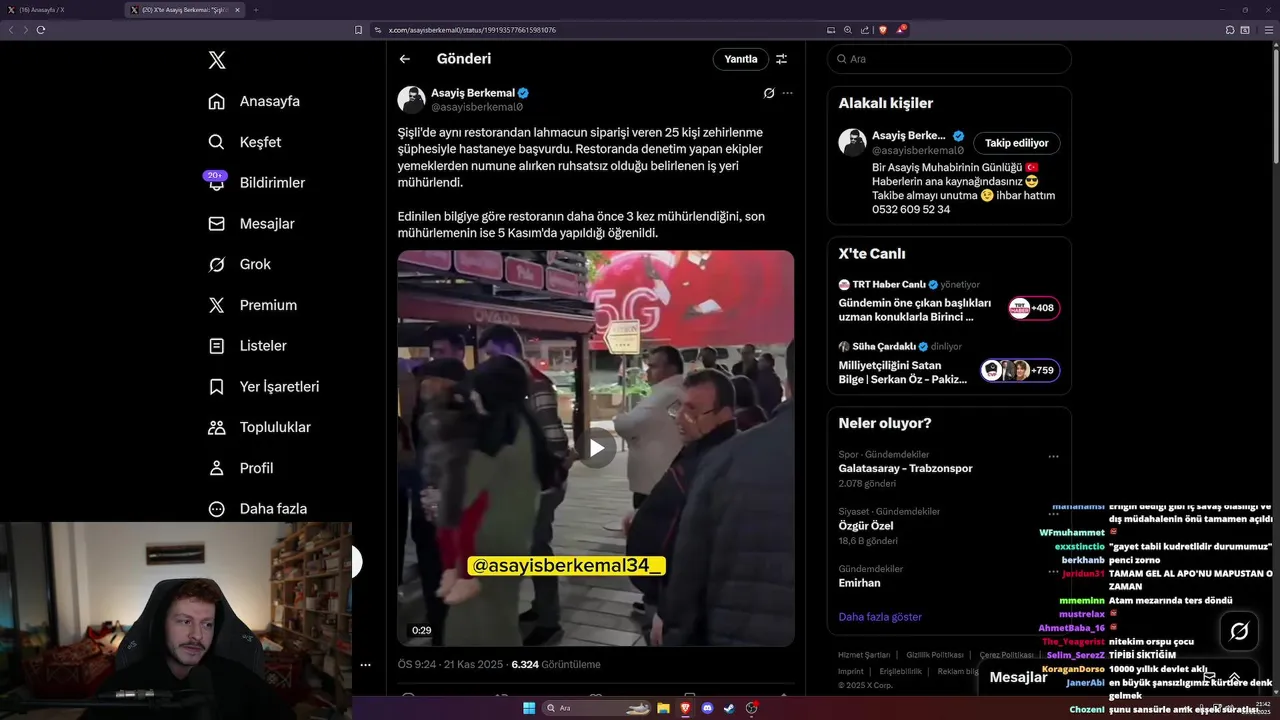This screenshot has width=1280, height=720.
Task: Open @asayisberkemal0 handle under author name
Action: click(477, 107)
